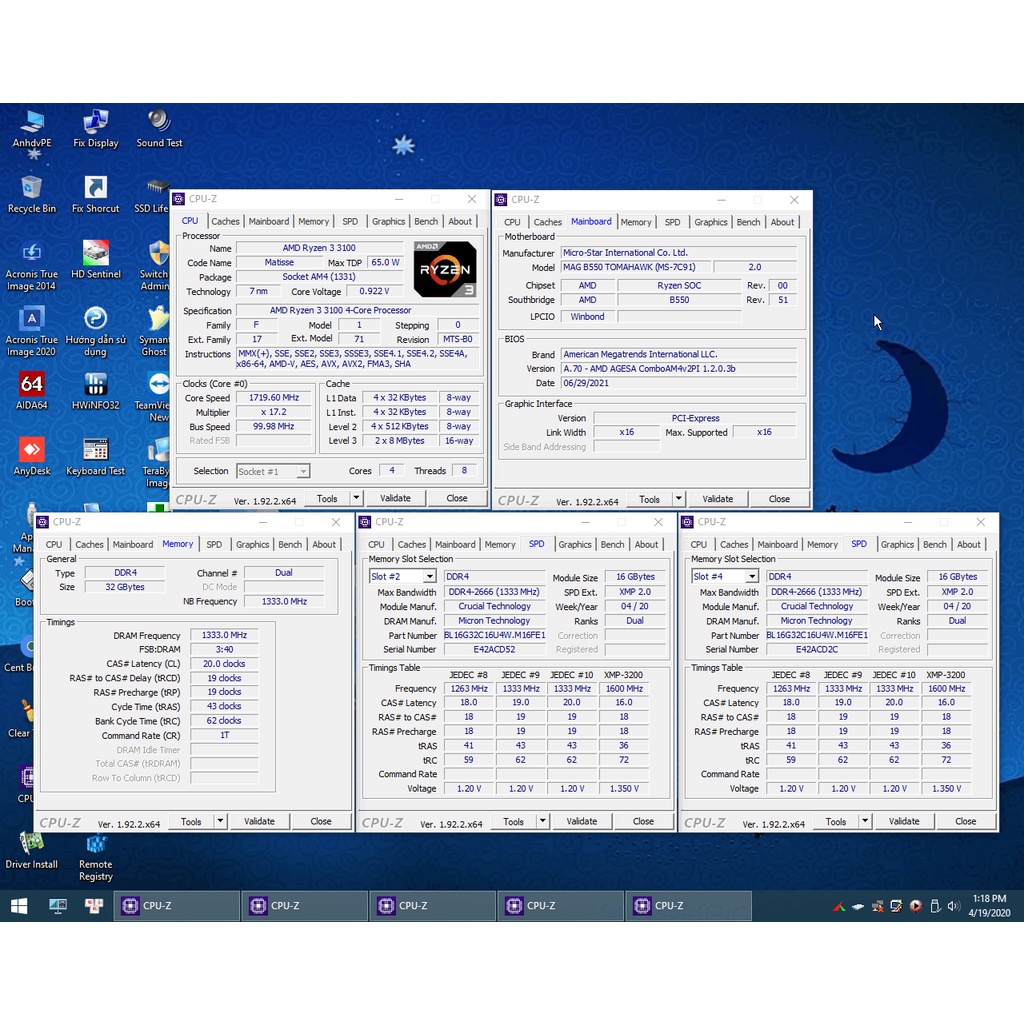The image size is (1024, 1024).
Task: Click the Southbridge B550 value
Action: pyautogui.click(x=679, y=300)
